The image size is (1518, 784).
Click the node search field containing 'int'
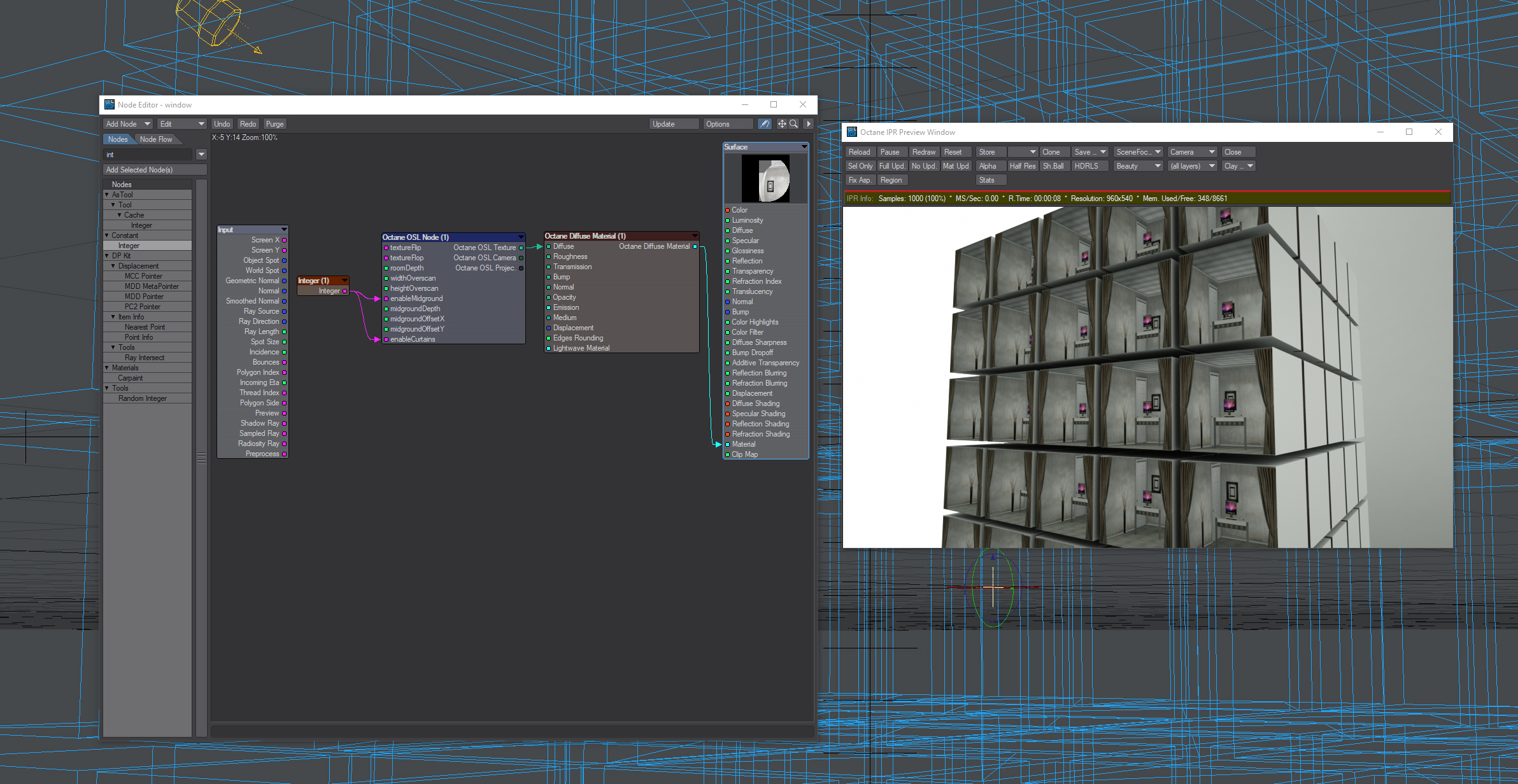coord(147,155)
